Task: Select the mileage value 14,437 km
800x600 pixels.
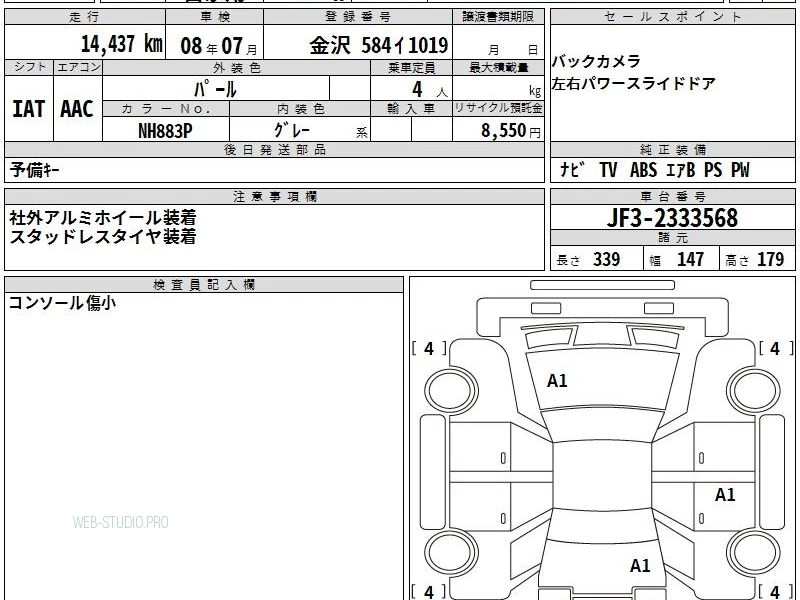Action: (x=121, y=44)
